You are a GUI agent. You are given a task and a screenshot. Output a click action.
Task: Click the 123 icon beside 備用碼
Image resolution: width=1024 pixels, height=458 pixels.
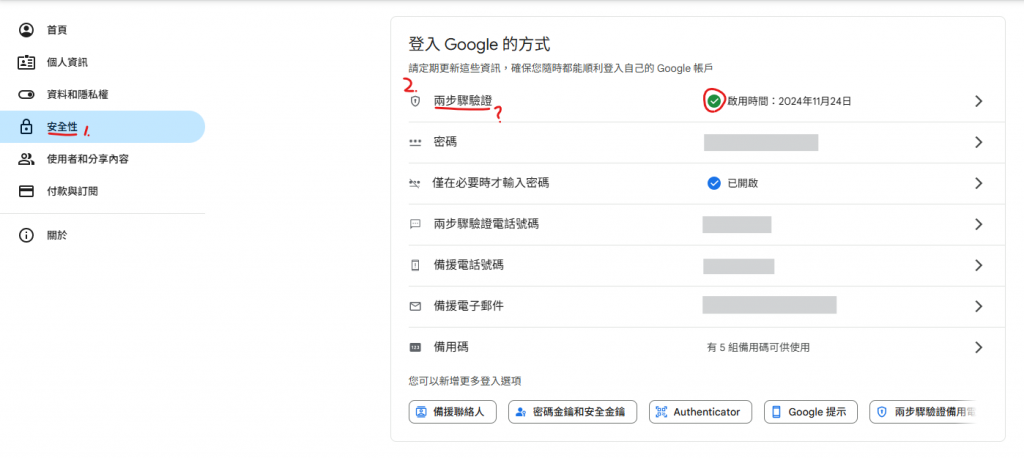tap(415, 348)
